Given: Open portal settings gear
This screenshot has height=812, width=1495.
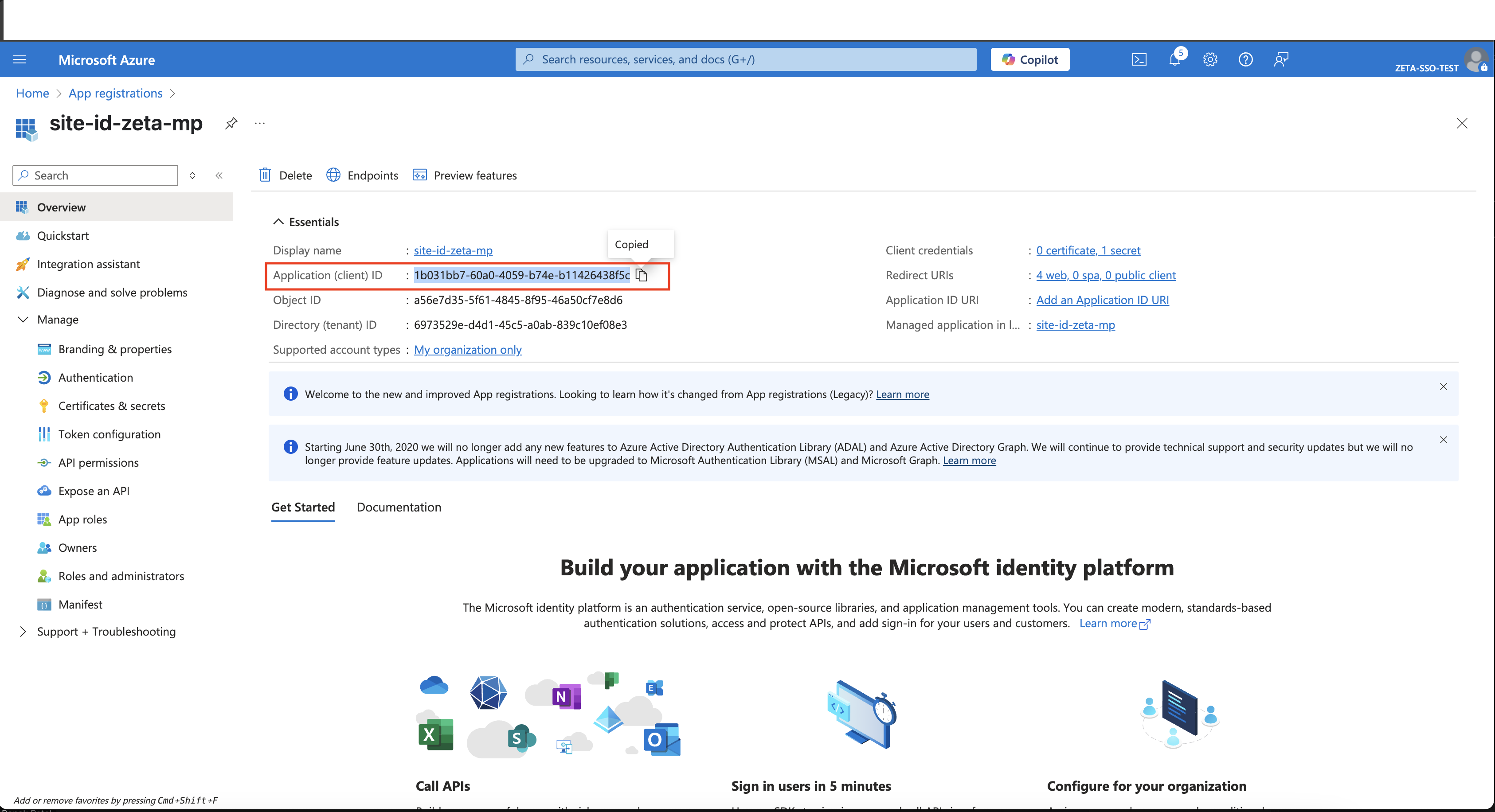Looking at the screenshot, I should click(1210, 59).
